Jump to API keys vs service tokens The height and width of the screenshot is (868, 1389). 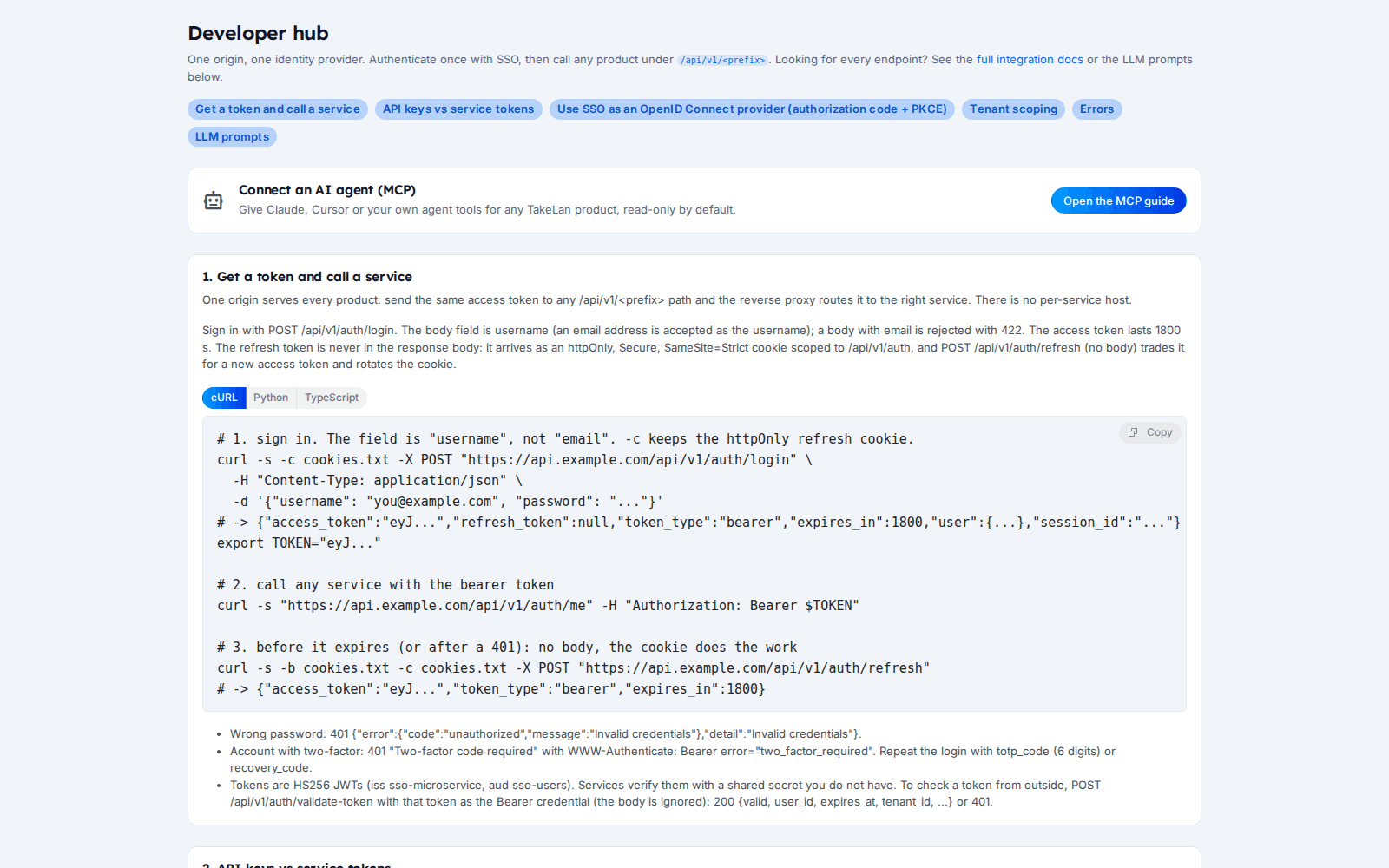coord(458,109)
